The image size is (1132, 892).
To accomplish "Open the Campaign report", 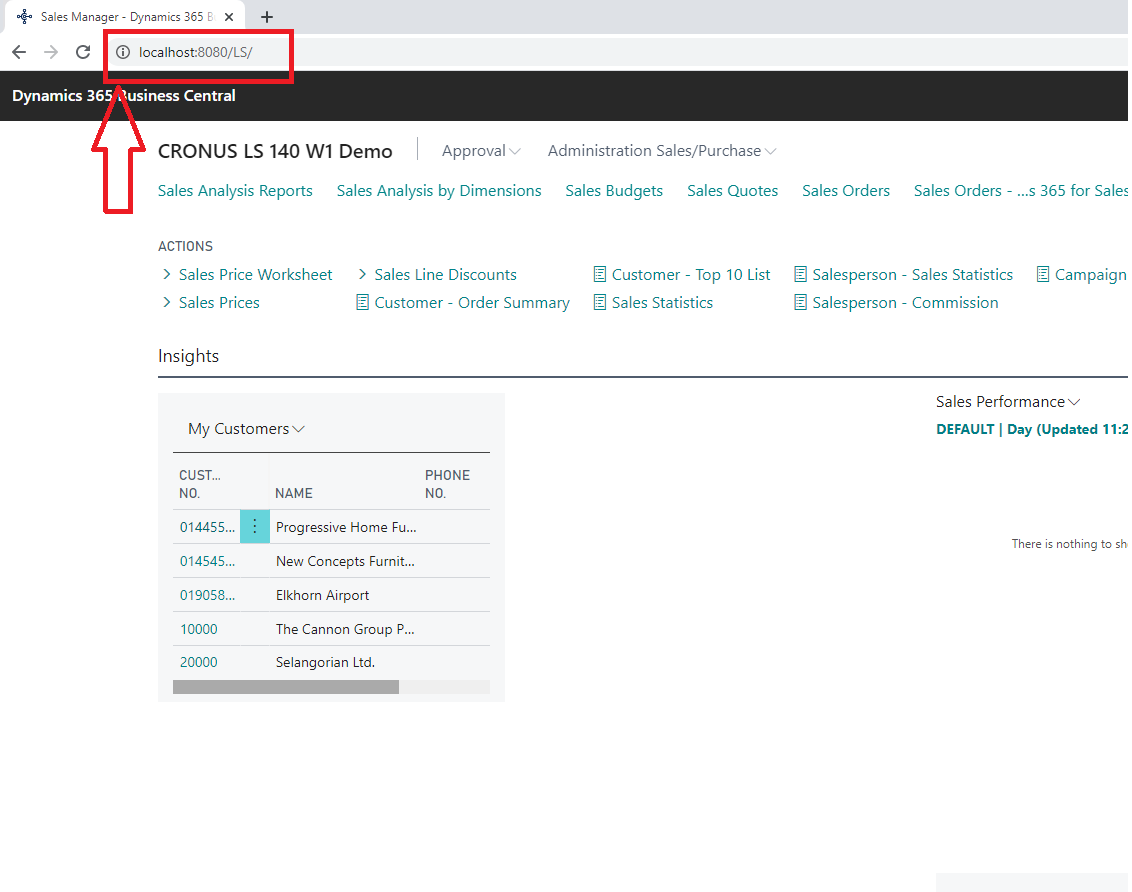I will pos(1090,275).
